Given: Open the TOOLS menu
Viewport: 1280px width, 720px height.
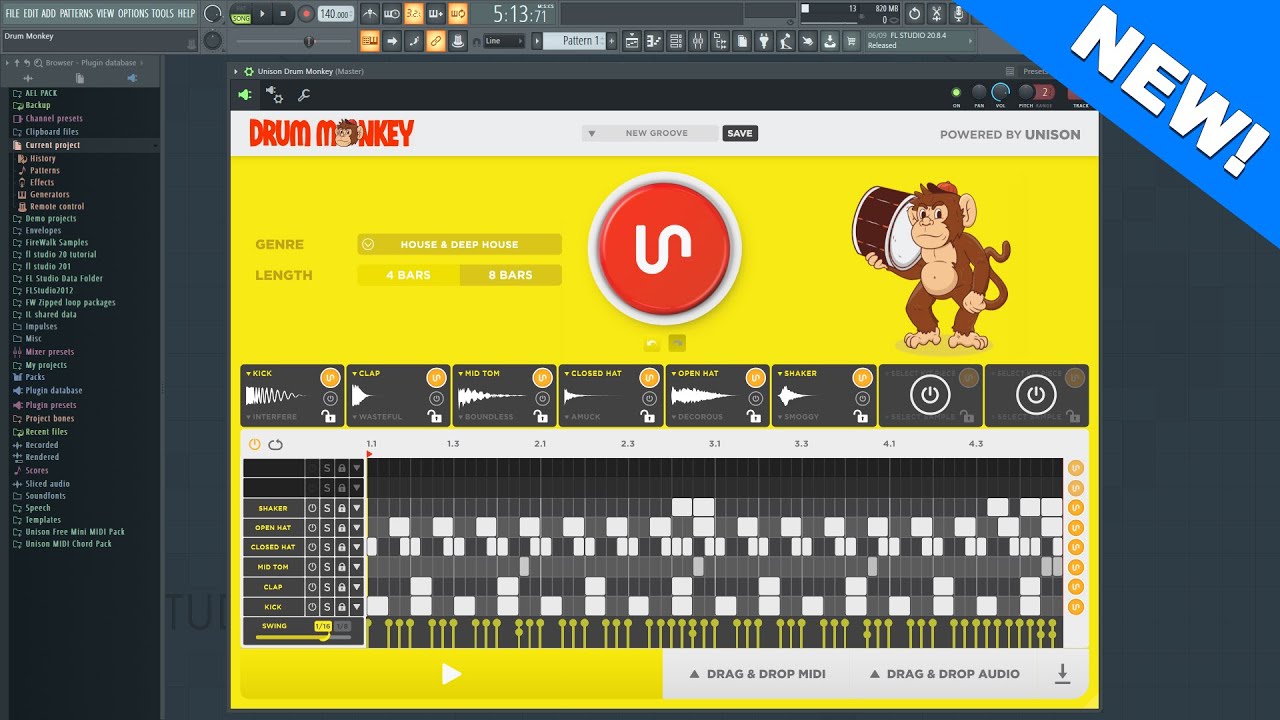Looking at the screenshot, I should coord(162,13).
